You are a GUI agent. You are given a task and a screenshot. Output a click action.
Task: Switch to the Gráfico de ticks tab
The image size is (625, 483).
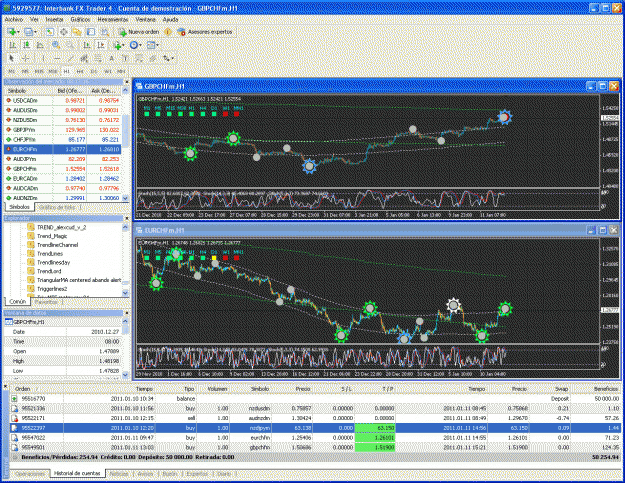coord(58,207)
